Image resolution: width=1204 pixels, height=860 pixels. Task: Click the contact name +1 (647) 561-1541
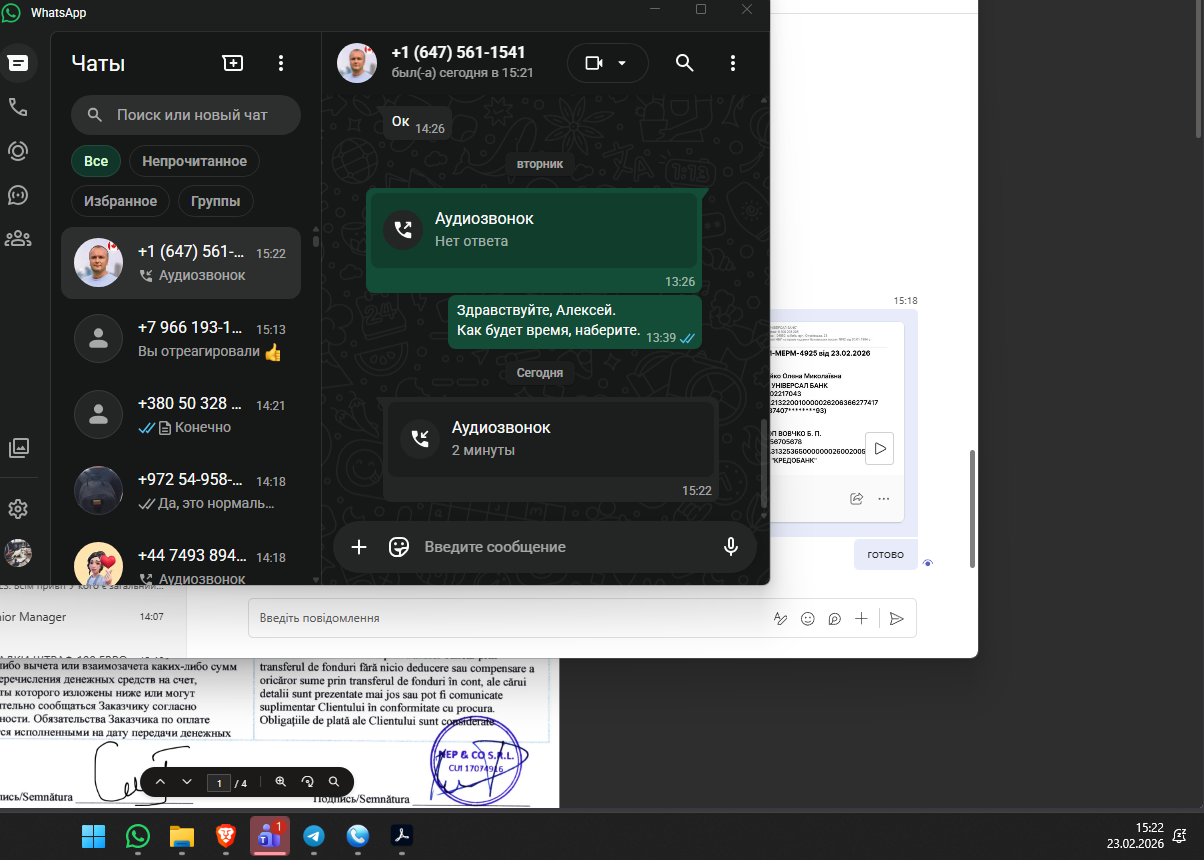click(458, 53)
